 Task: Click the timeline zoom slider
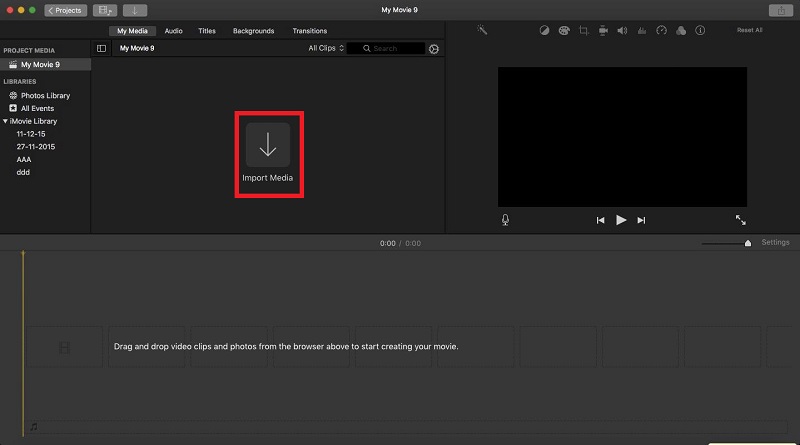point(727,243)
